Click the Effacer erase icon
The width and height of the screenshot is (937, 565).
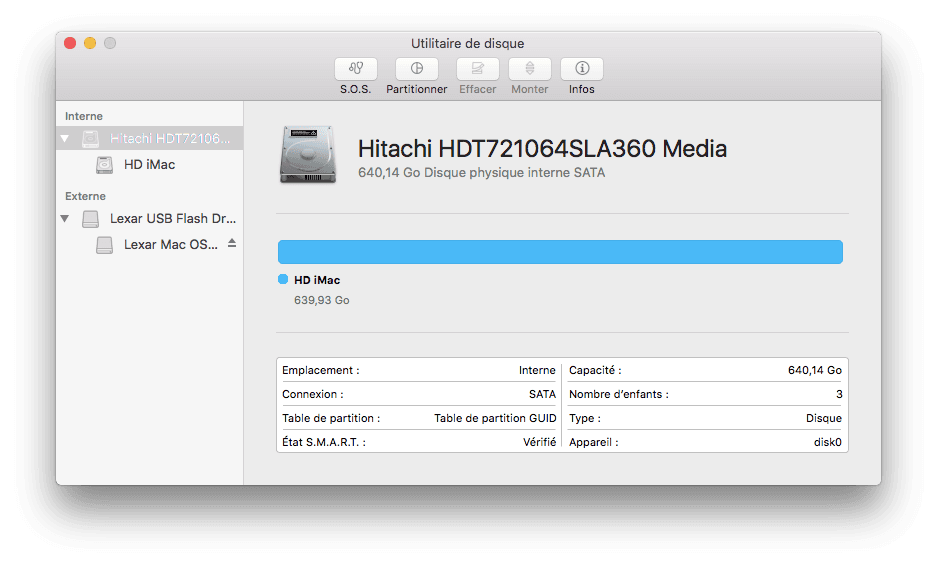(477, 69)
